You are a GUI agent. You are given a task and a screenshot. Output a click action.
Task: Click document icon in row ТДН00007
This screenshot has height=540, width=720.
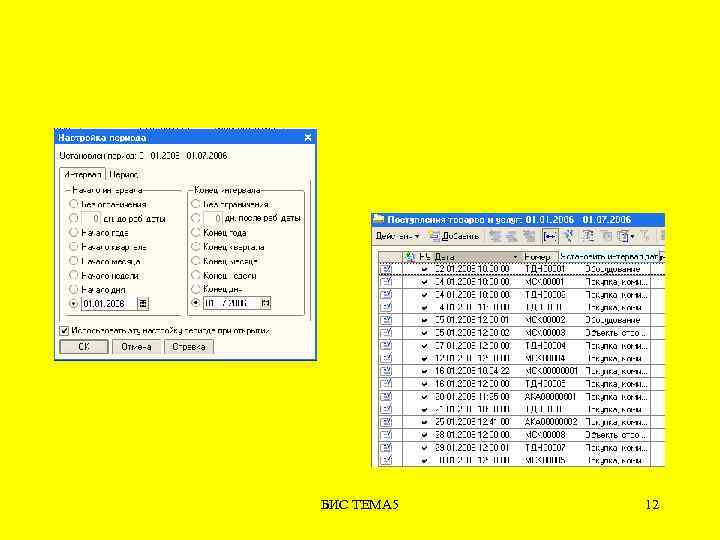coord(386,447)
